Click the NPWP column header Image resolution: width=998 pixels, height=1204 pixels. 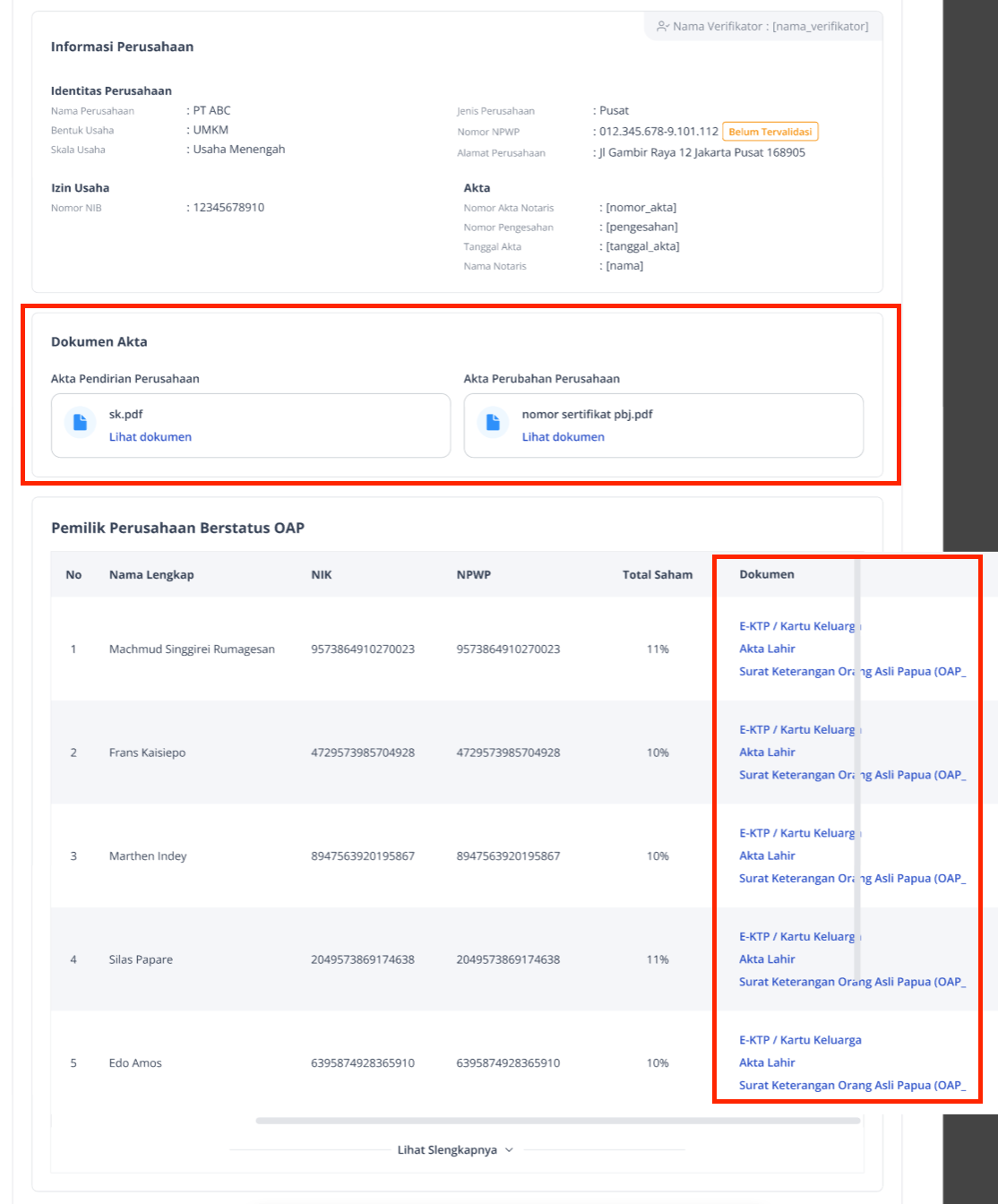click(x=474, y=575)
